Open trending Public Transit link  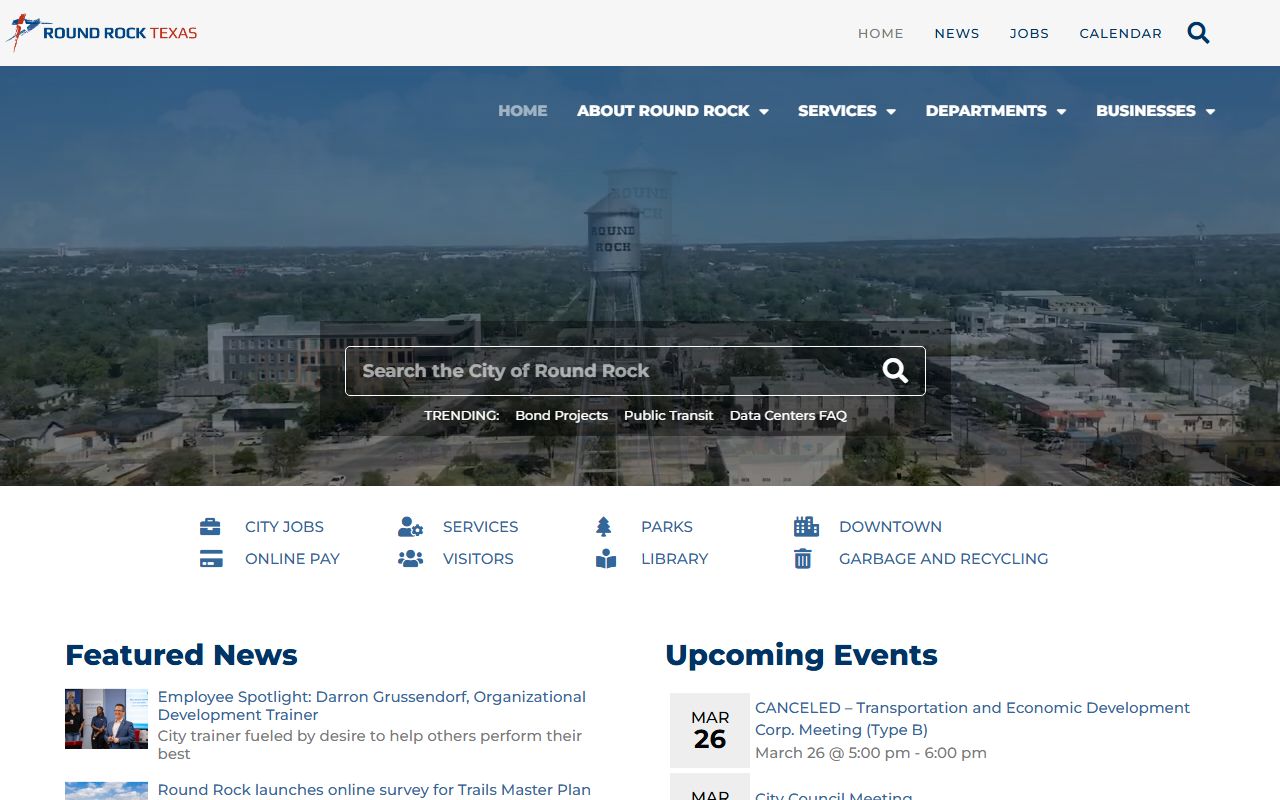click(x=669, y=415)
